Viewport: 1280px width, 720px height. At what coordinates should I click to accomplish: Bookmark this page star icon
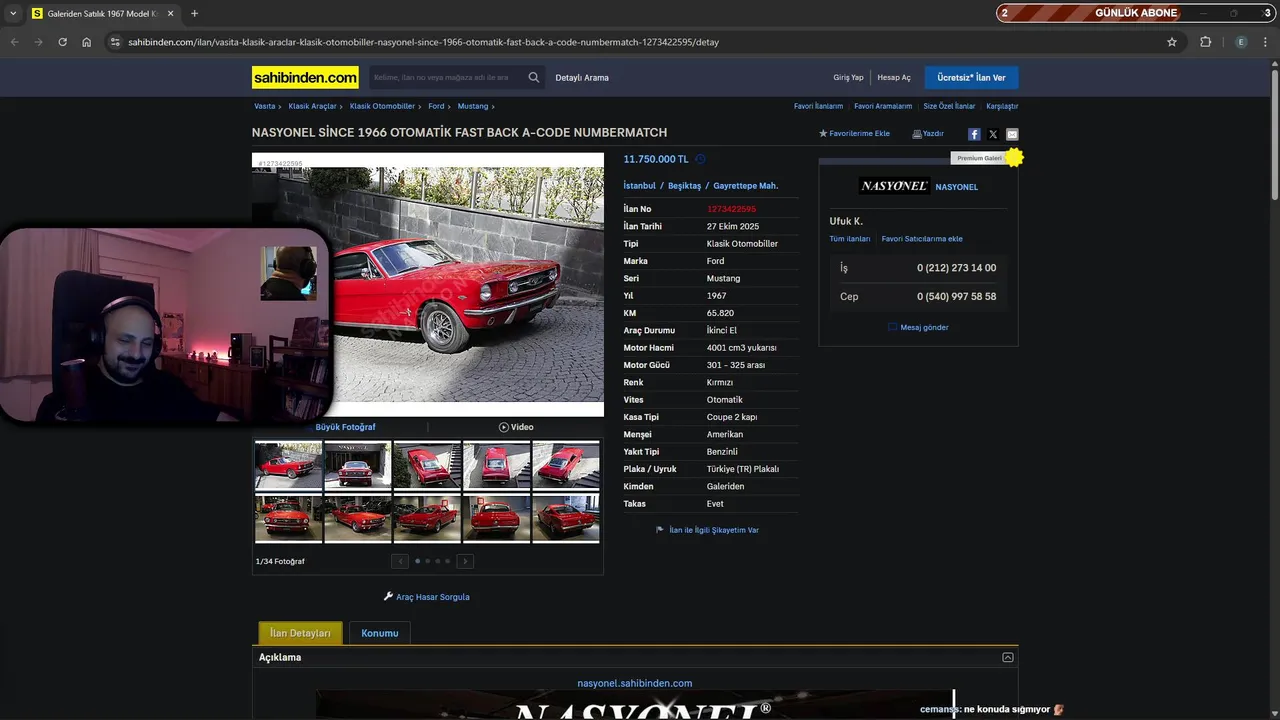pyautogui.click(x=1172, y=42)
